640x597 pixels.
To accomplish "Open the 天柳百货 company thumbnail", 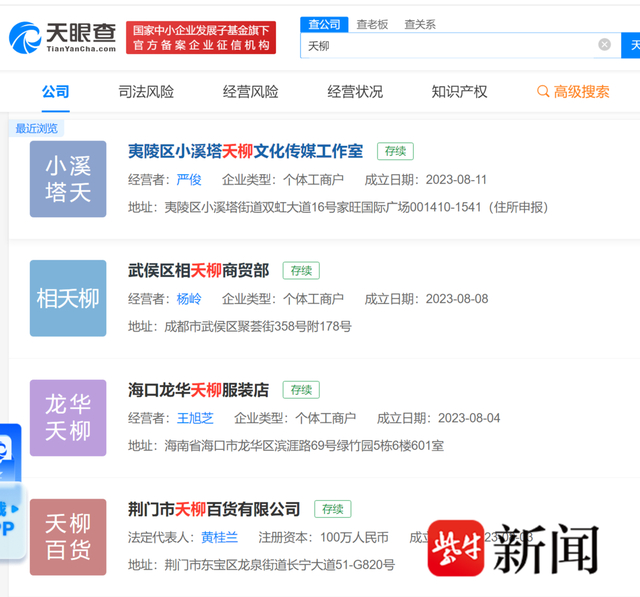I will 68,537.
